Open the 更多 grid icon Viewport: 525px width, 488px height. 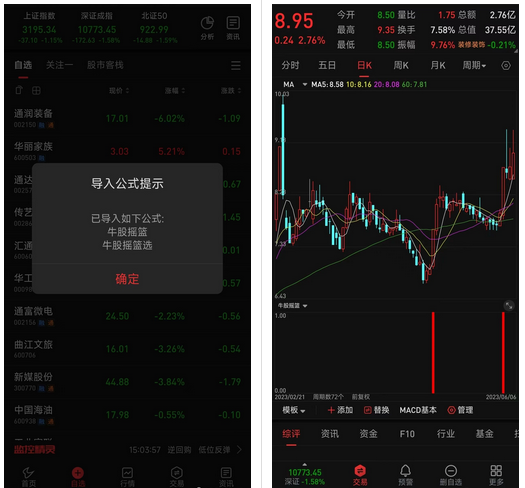(x=496, y=475)
